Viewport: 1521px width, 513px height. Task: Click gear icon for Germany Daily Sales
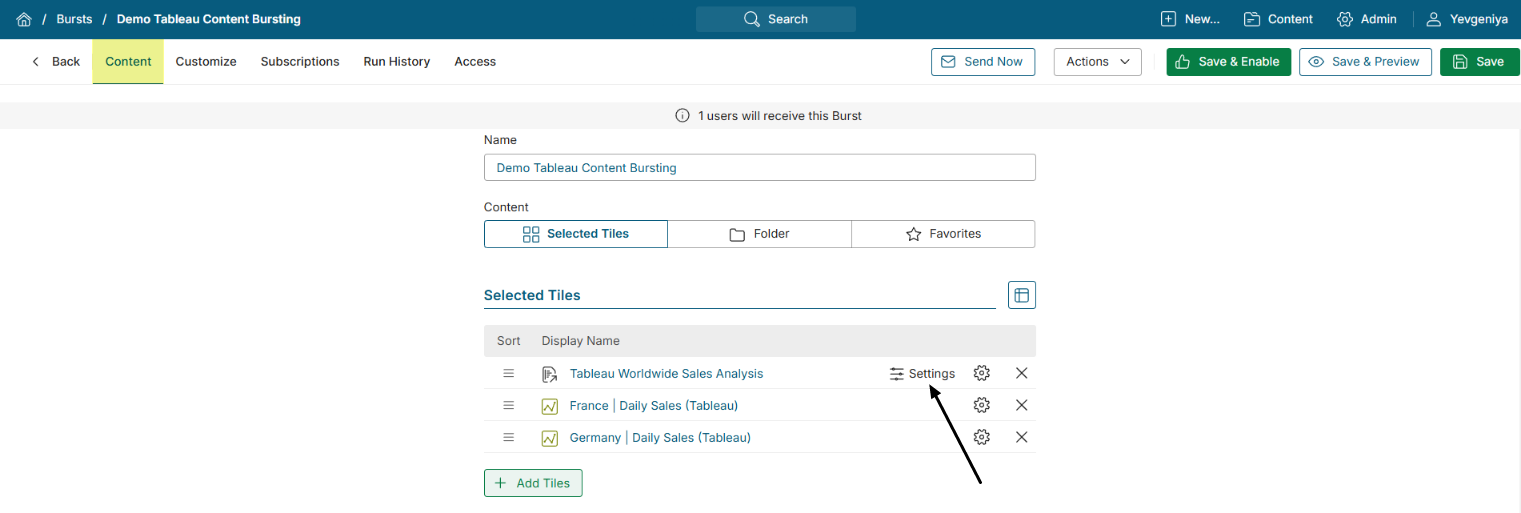[x=982, y=437]
